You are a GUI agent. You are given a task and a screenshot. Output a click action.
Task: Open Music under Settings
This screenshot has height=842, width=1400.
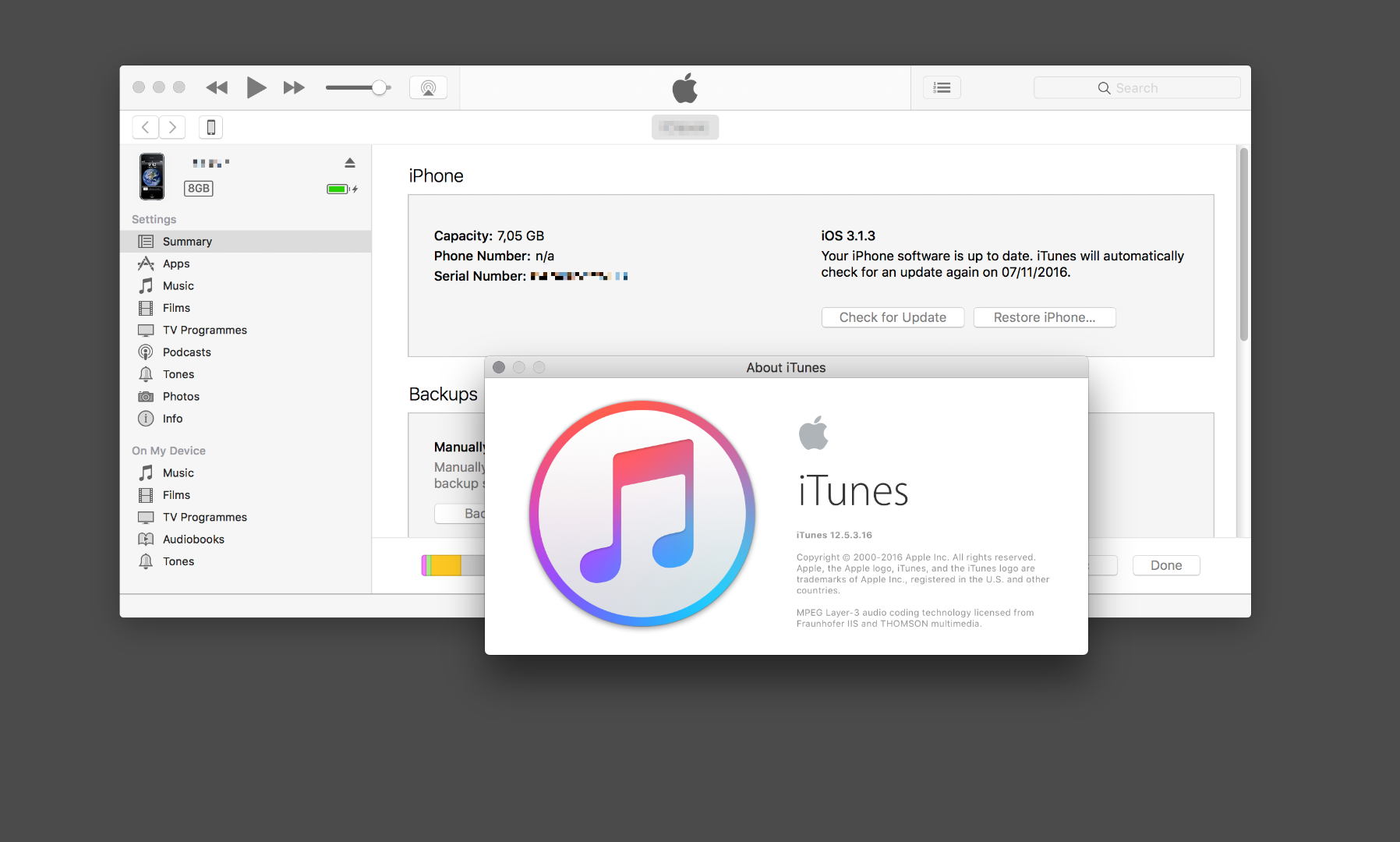[x=246, y=286]
